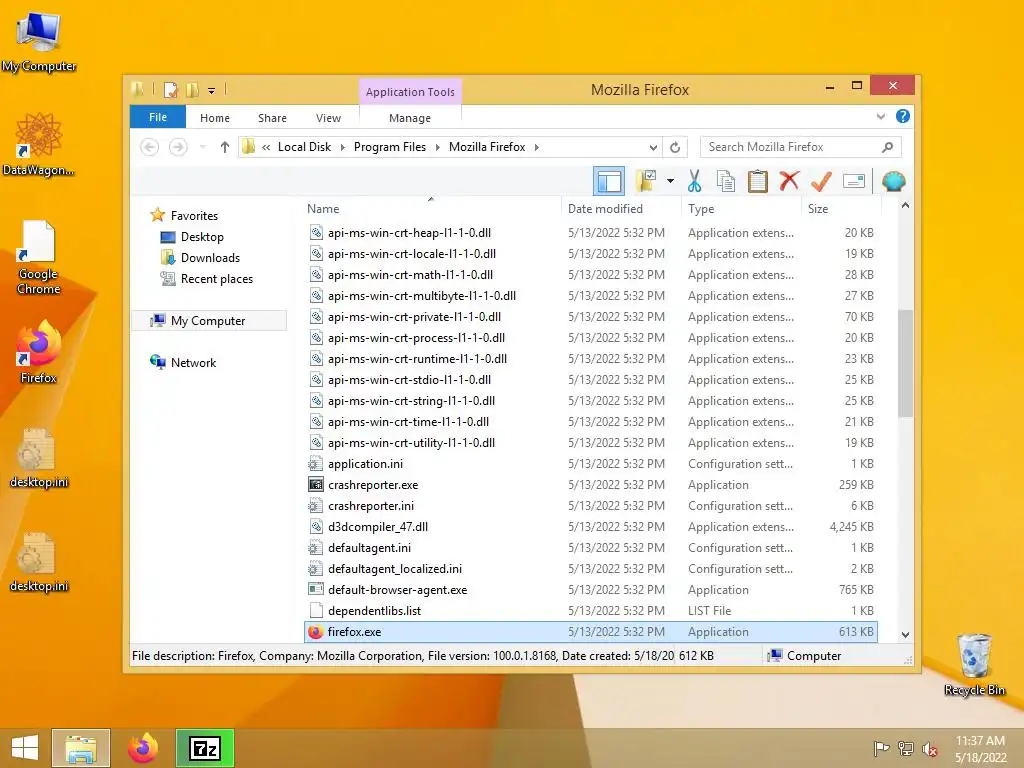
Task: Cut selection with the scissors icon
Action: point(694,182)
